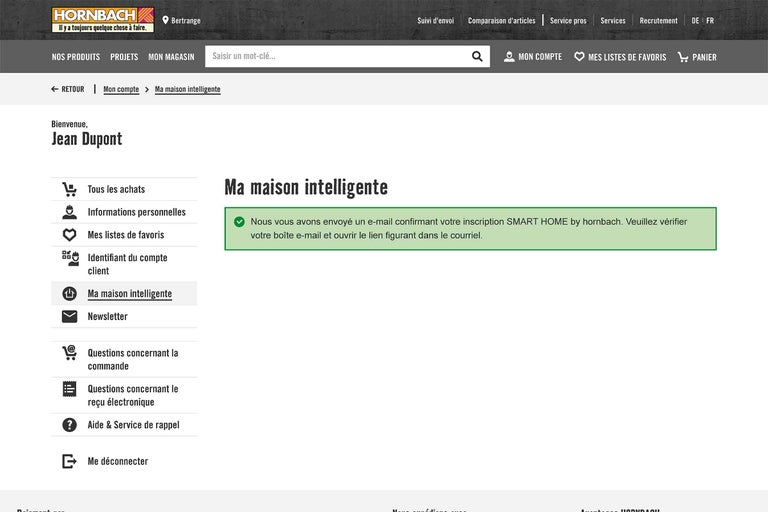This screenshot has height=512, width=768.
Task: Click the Mon compte person icon
Action: click(509, 57)
